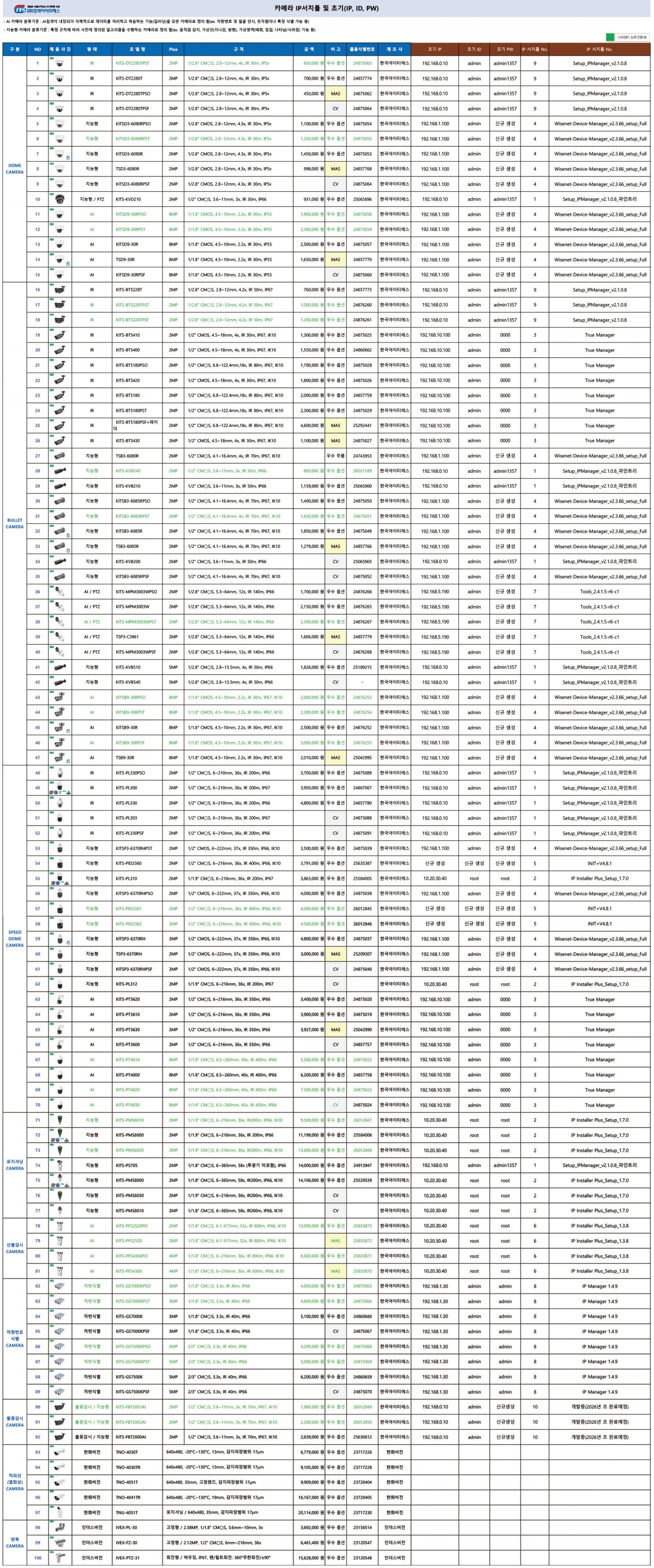The height and width of the screenshot is (1568, 654).
Task: Click the green legend color swatch
Action: click(610, 37)
